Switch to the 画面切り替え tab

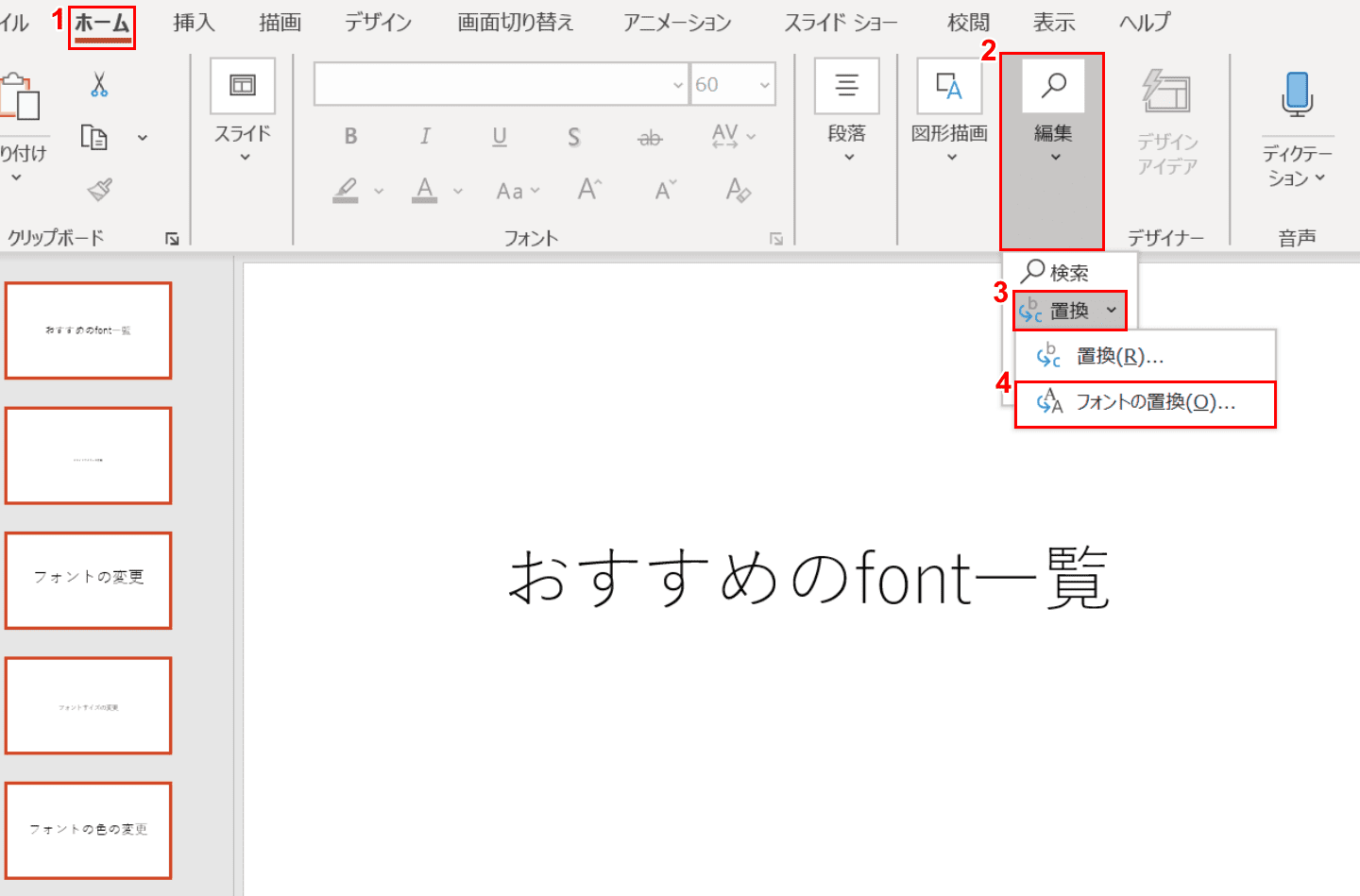coord(516,23)
